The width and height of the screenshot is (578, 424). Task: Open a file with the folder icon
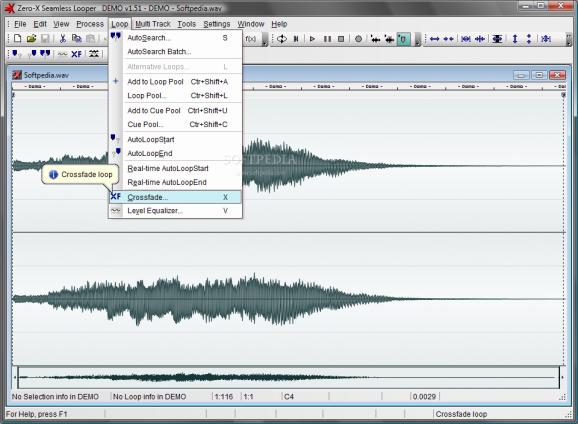coord(31,38)
